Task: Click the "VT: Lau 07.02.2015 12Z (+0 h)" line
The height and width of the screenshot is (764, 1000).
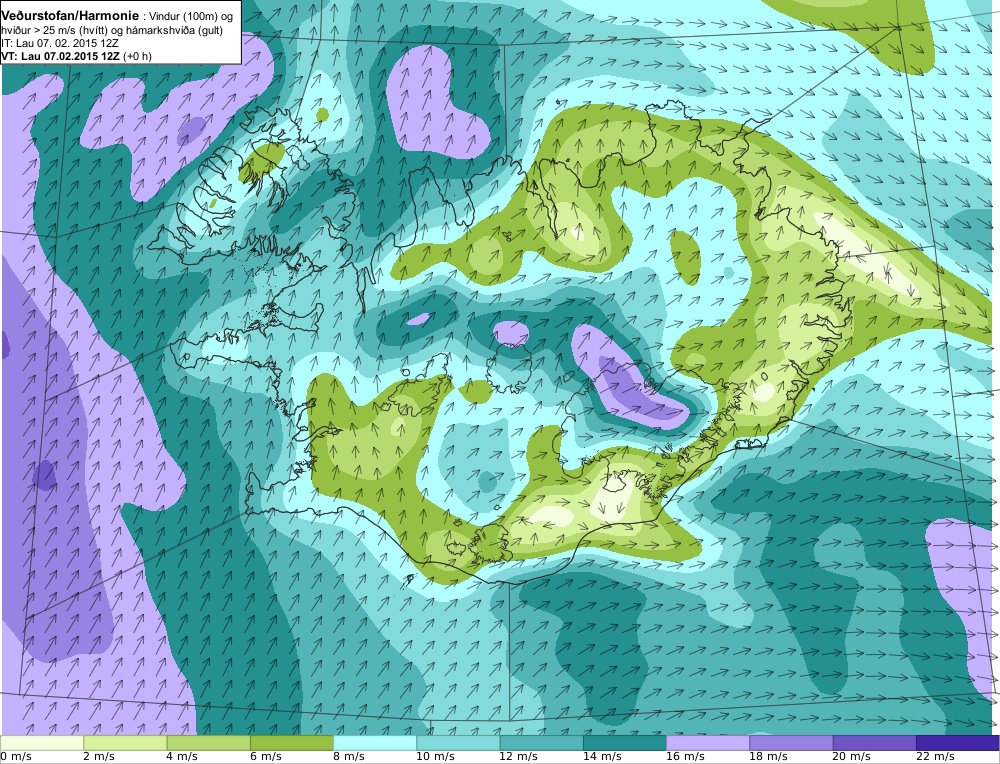Action: pyautogui.click(x=77, y=55)
